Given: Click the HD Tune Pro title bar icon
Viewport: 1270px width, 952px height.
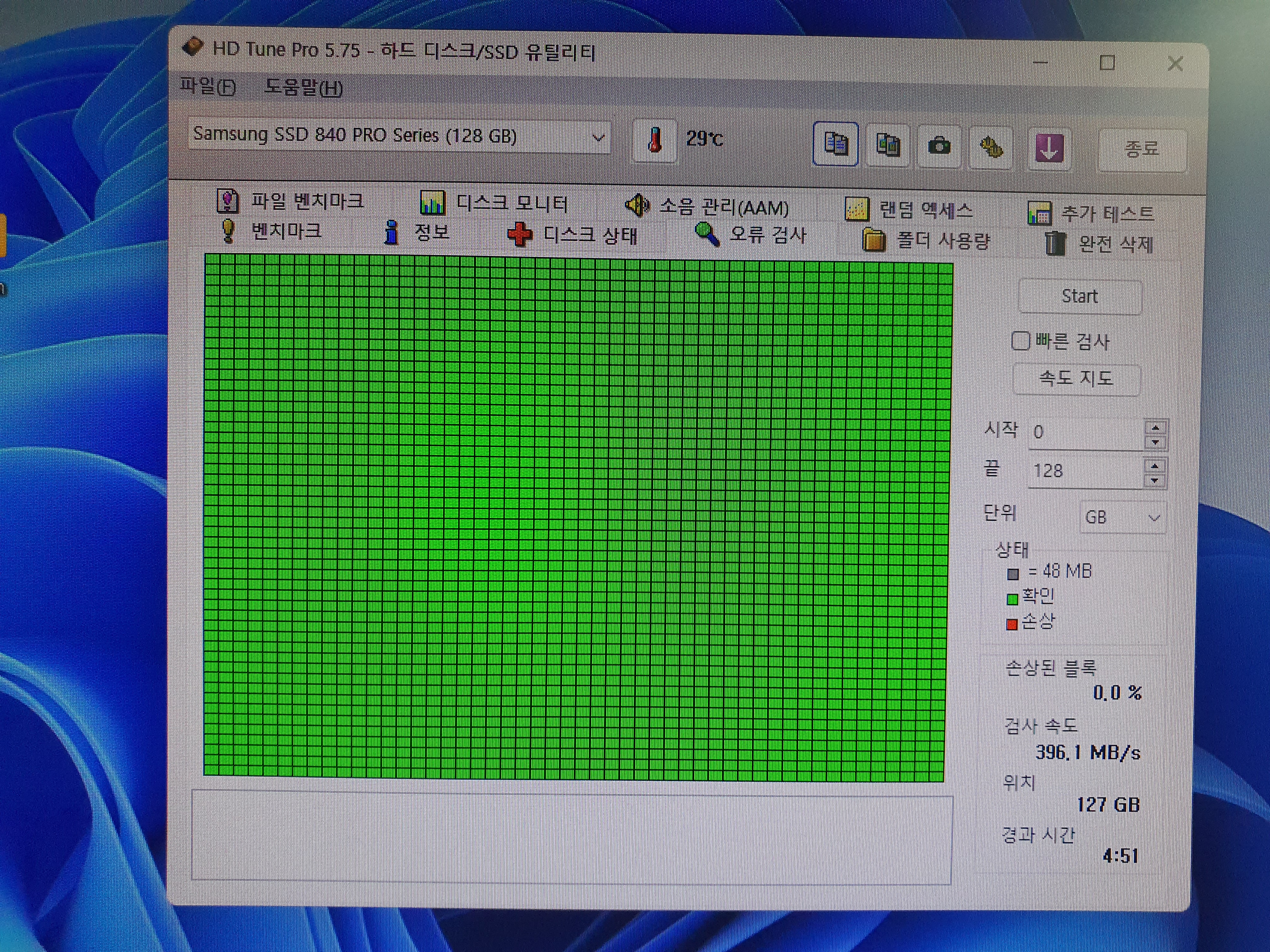Looking at the screenshot, I should [x=193, y=47].
